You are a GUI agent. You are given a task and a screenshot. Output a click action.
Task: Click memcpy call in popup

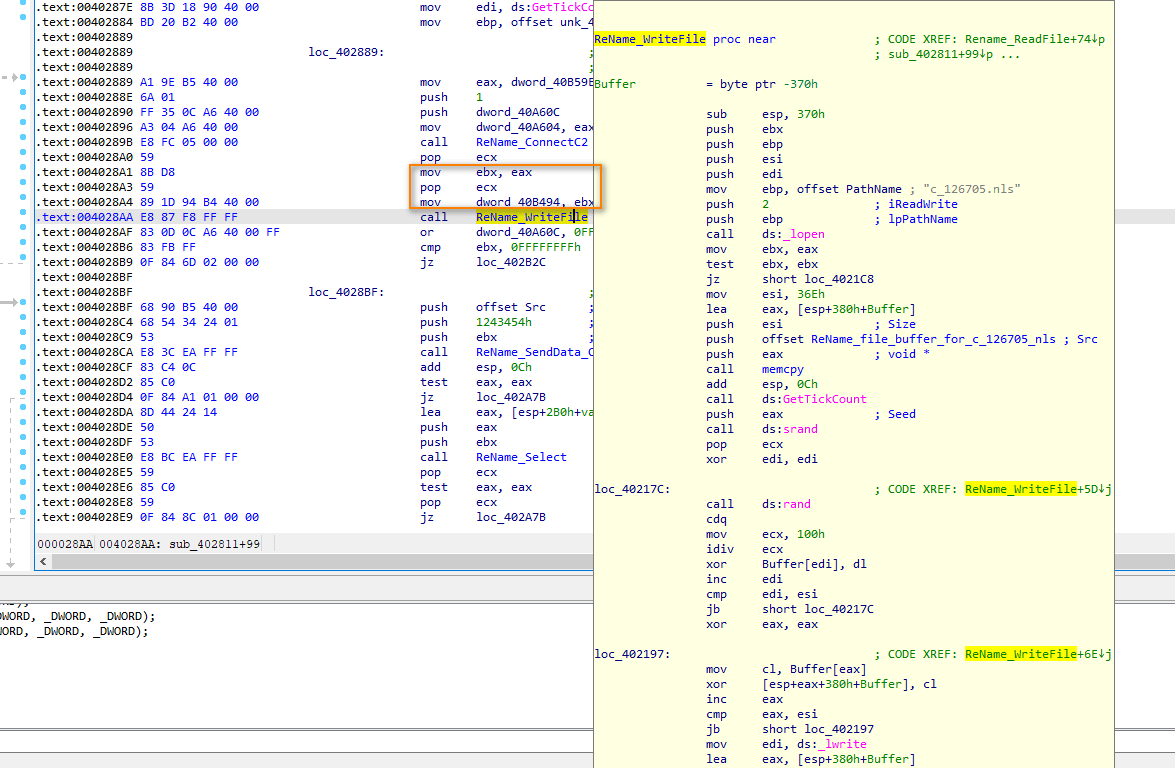tap(783, 369)
